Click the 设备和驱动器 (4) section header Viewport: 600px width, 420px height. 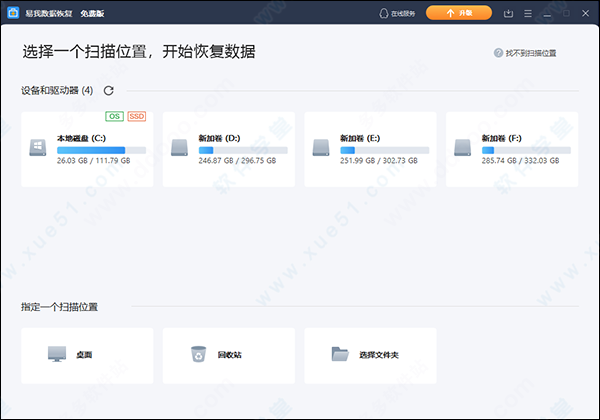pyautogui.click(x=57, y=91)
